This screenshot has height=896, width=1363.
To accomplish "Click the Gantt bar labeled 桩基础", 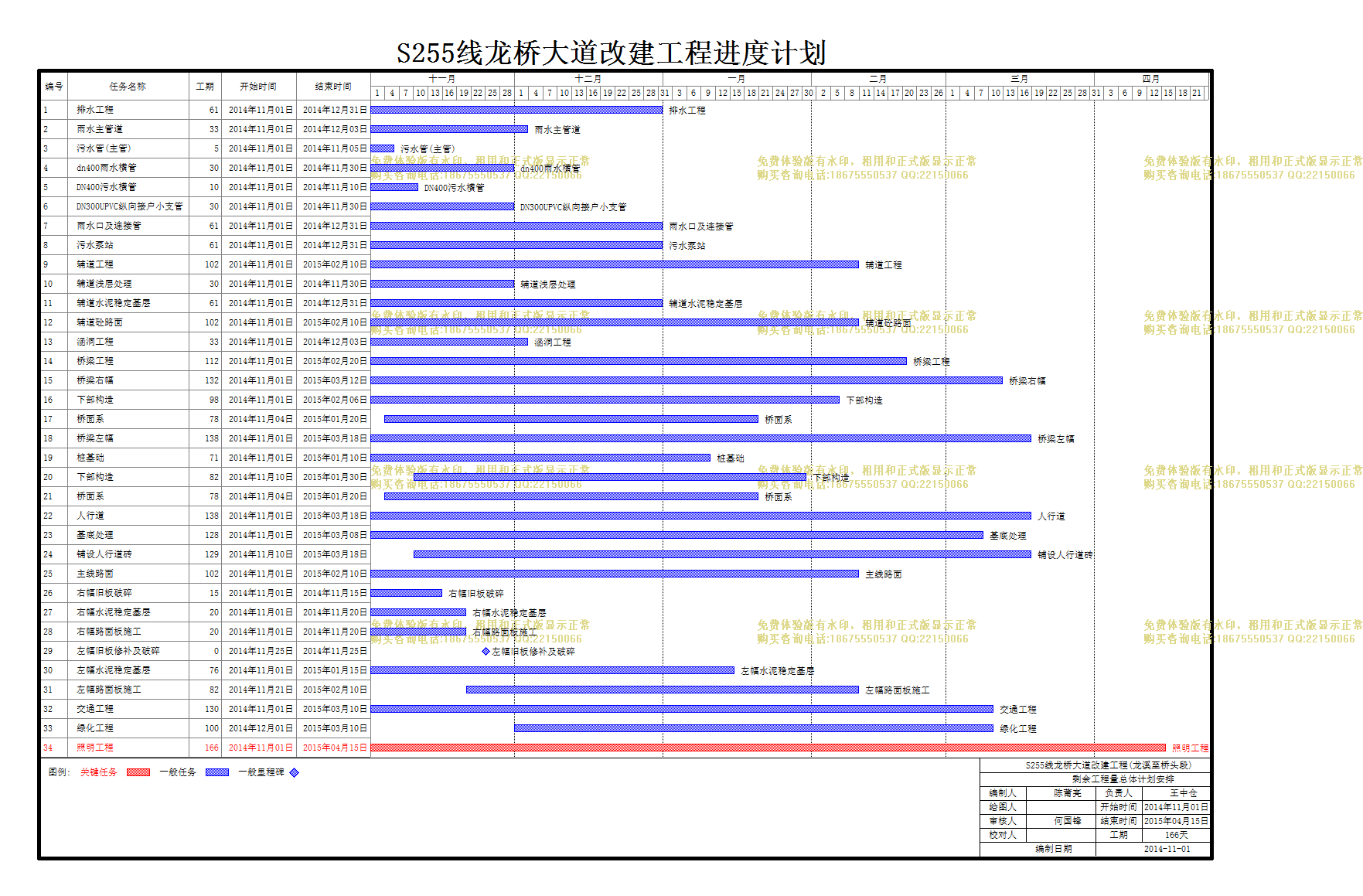I will click(540, 458).
